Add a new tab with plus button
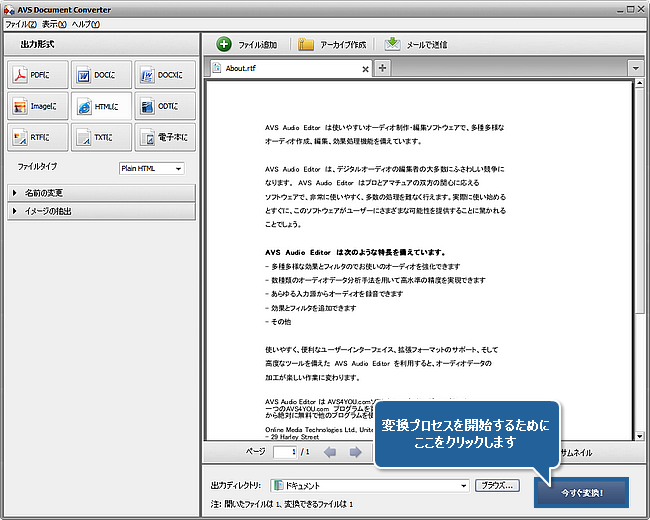The height and width of the screenshot is (520, 650). coord(383,68)
